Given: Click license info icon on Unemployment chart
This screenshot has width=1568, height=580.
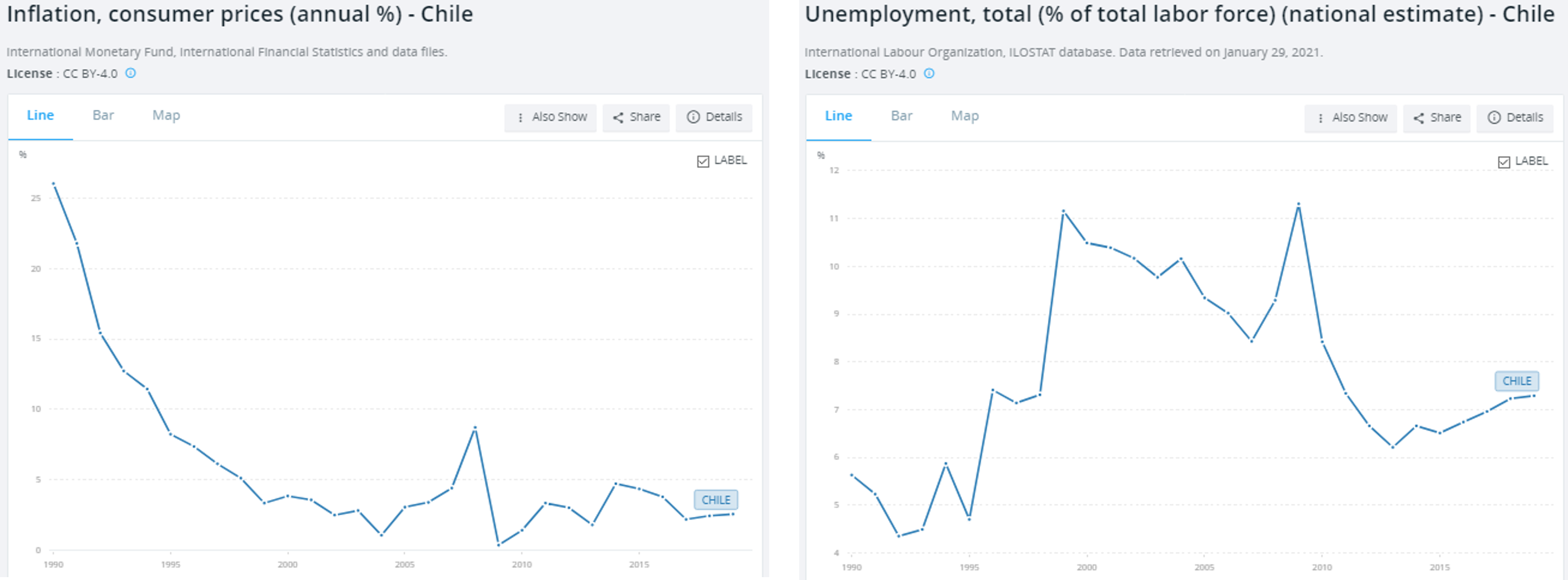Looking at the screenshot, I should [929, 73].
